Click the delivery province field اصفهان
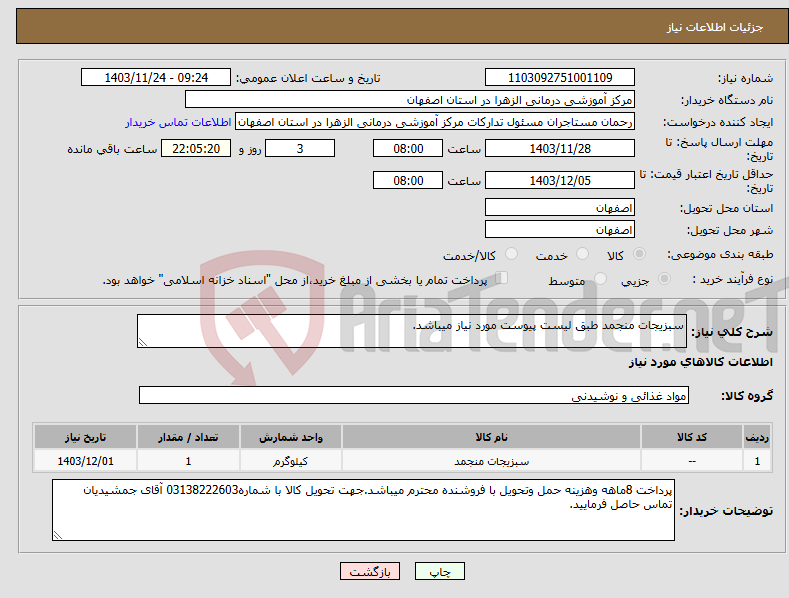 pos(560,207)
